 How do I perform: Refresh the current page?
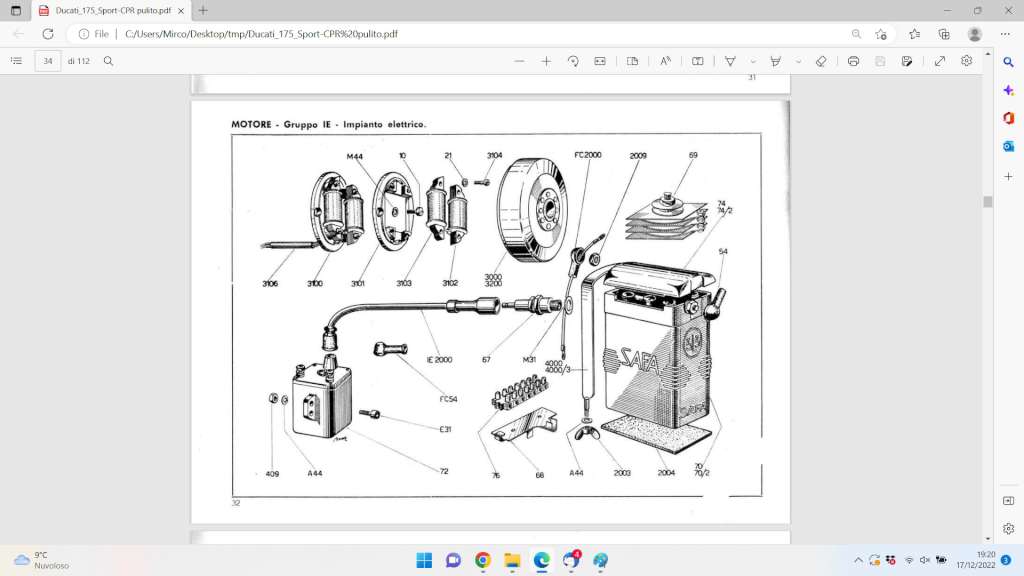(x=48, y=34)
